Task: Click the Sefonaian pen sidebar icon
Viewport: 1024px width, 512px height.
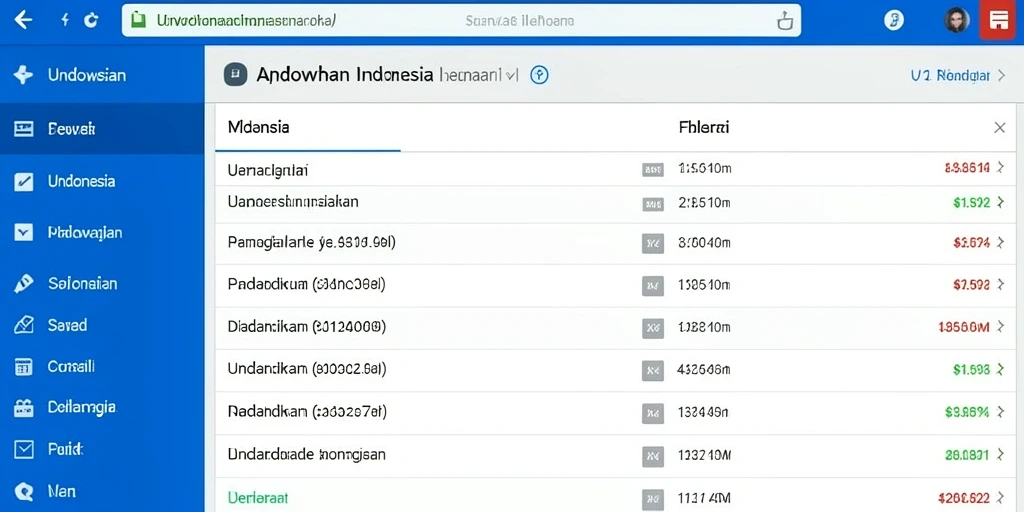Action: click(24, 283)
